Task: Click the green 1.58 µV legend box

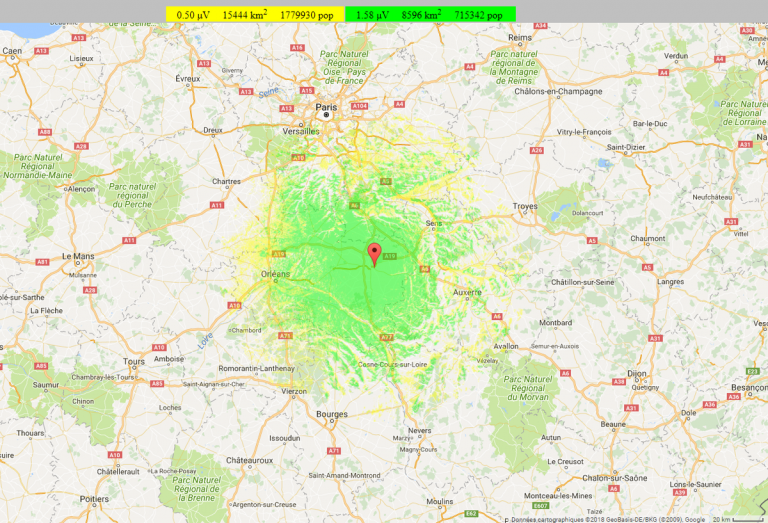Action: (x=429, y=14)
